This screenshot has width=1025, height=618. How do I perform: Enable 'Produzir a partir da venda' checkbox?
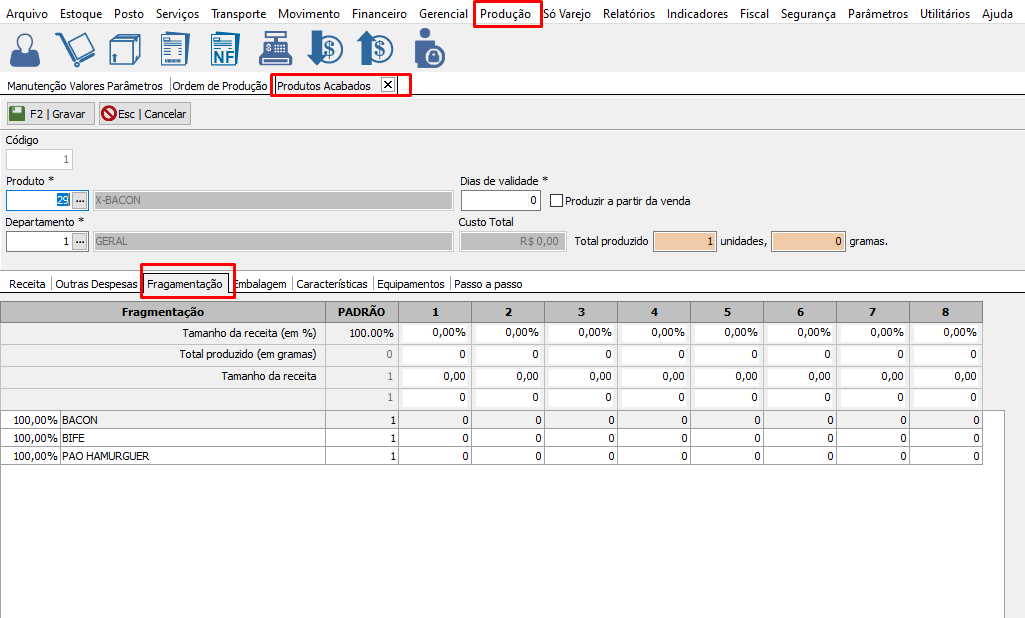coord(557,200)
